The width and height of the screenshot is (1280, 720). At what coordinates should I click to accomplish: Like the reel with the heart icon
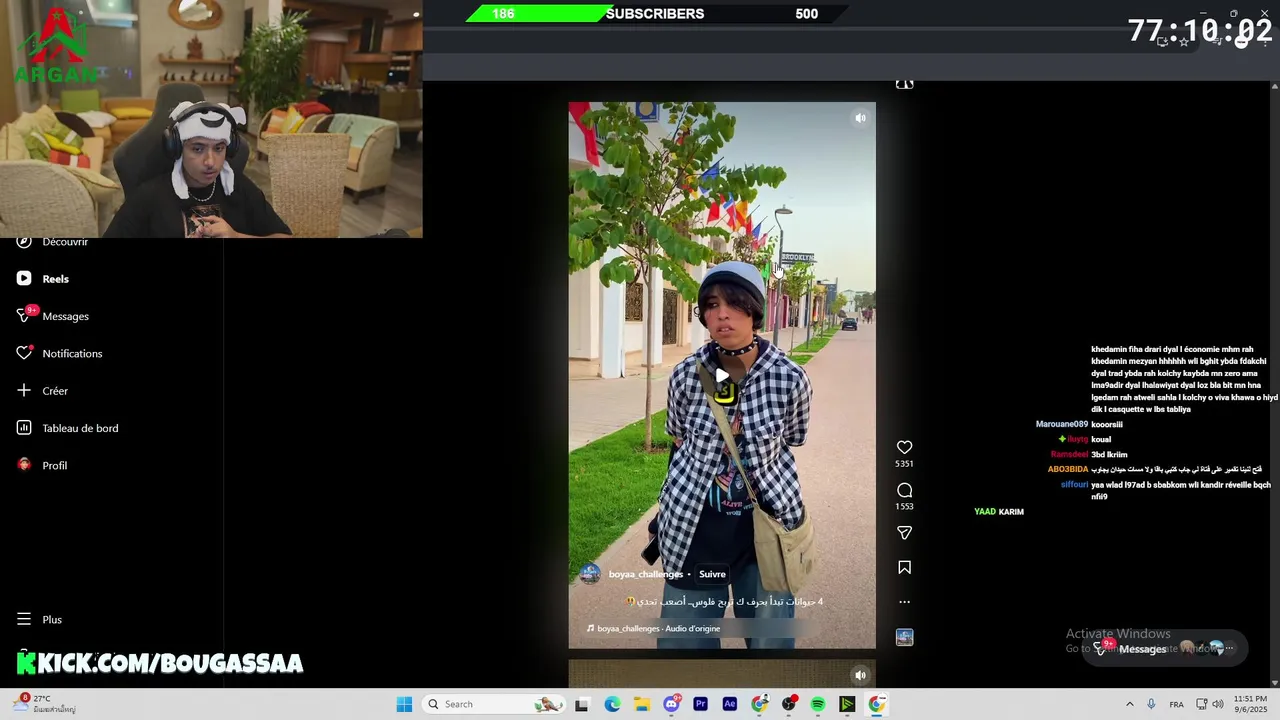(904, 447)
